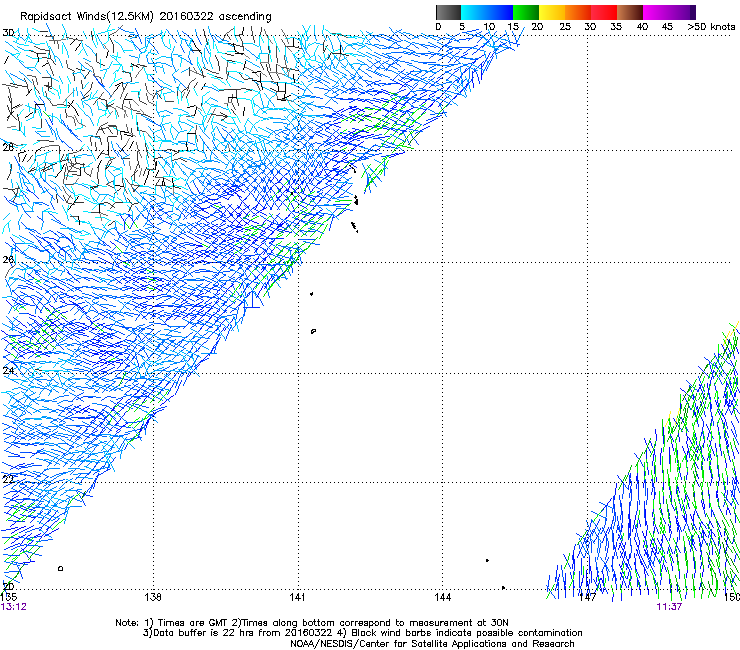Image resolution: width=740 pixels, height=650 pixels.
Task: Click the longitude label 138
Action: click(153, 597)
